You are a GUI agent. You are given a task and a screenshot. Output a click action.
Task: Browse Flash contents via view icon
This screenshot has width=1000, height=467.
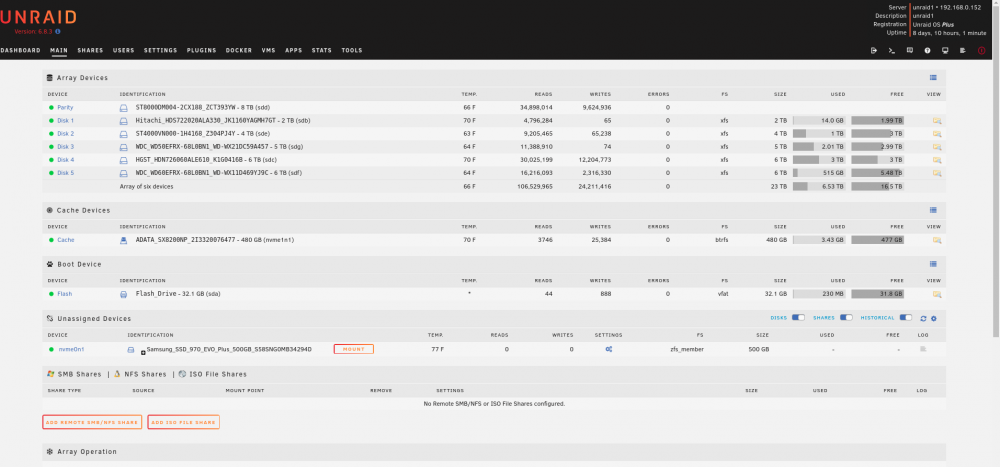tap(937, 294)
